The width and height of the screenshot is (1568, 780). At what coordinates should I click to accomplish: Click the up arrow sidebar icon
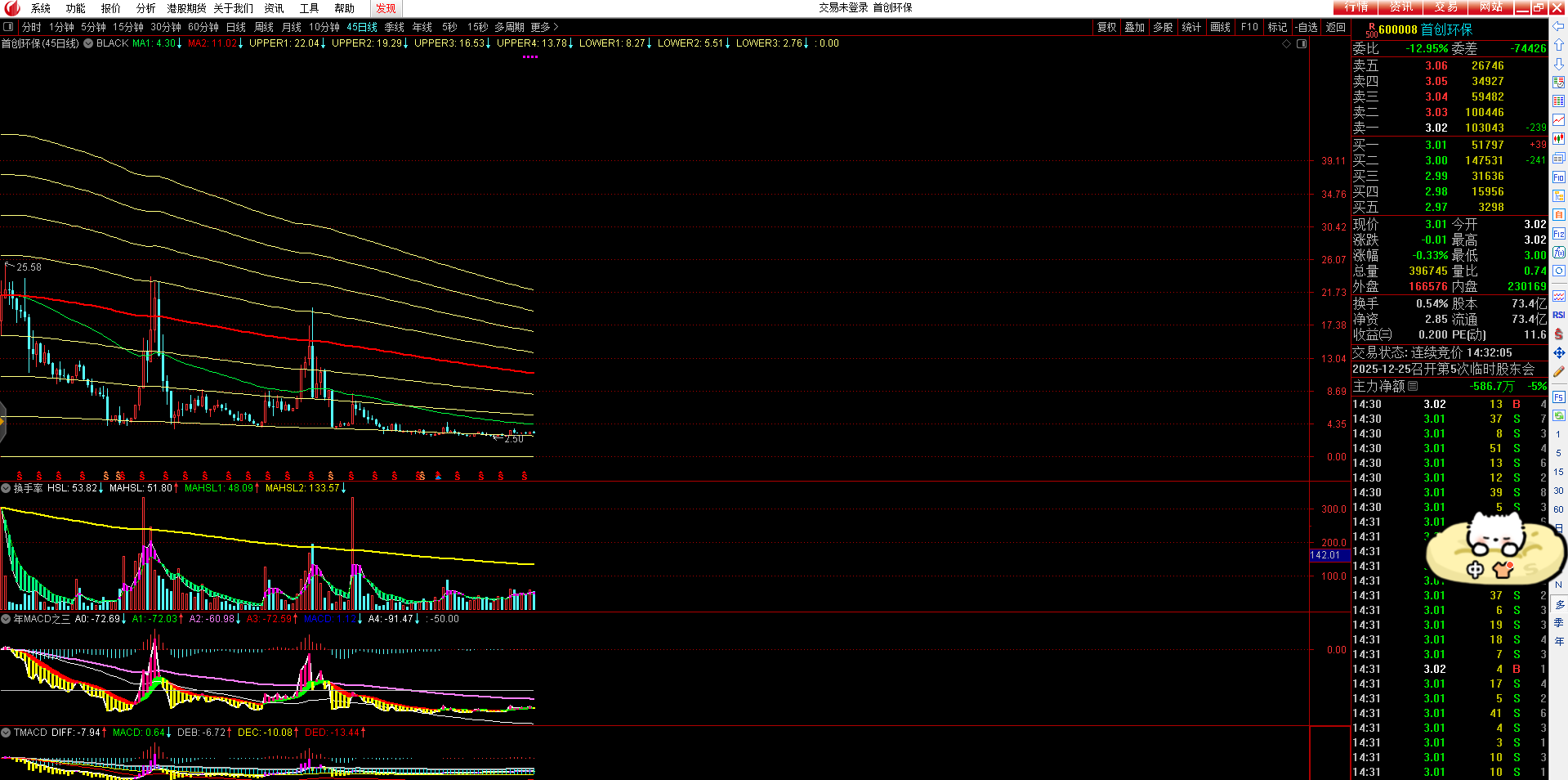[x=1558, y=45]
